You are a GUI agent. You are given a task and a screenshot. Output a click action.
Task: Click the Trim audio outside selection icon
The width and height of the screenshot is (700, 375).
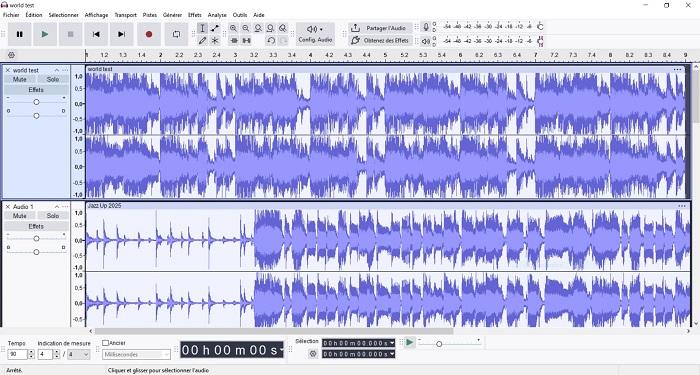click(233, 41)
